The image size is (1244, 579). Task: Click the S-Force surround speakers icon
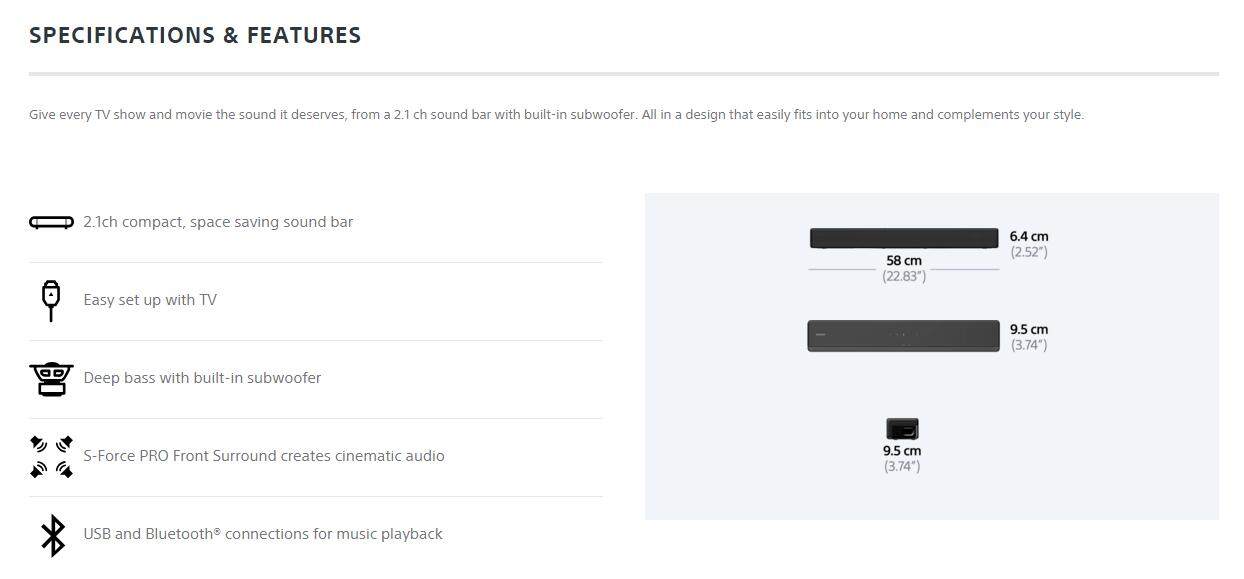tap(51, 456)
